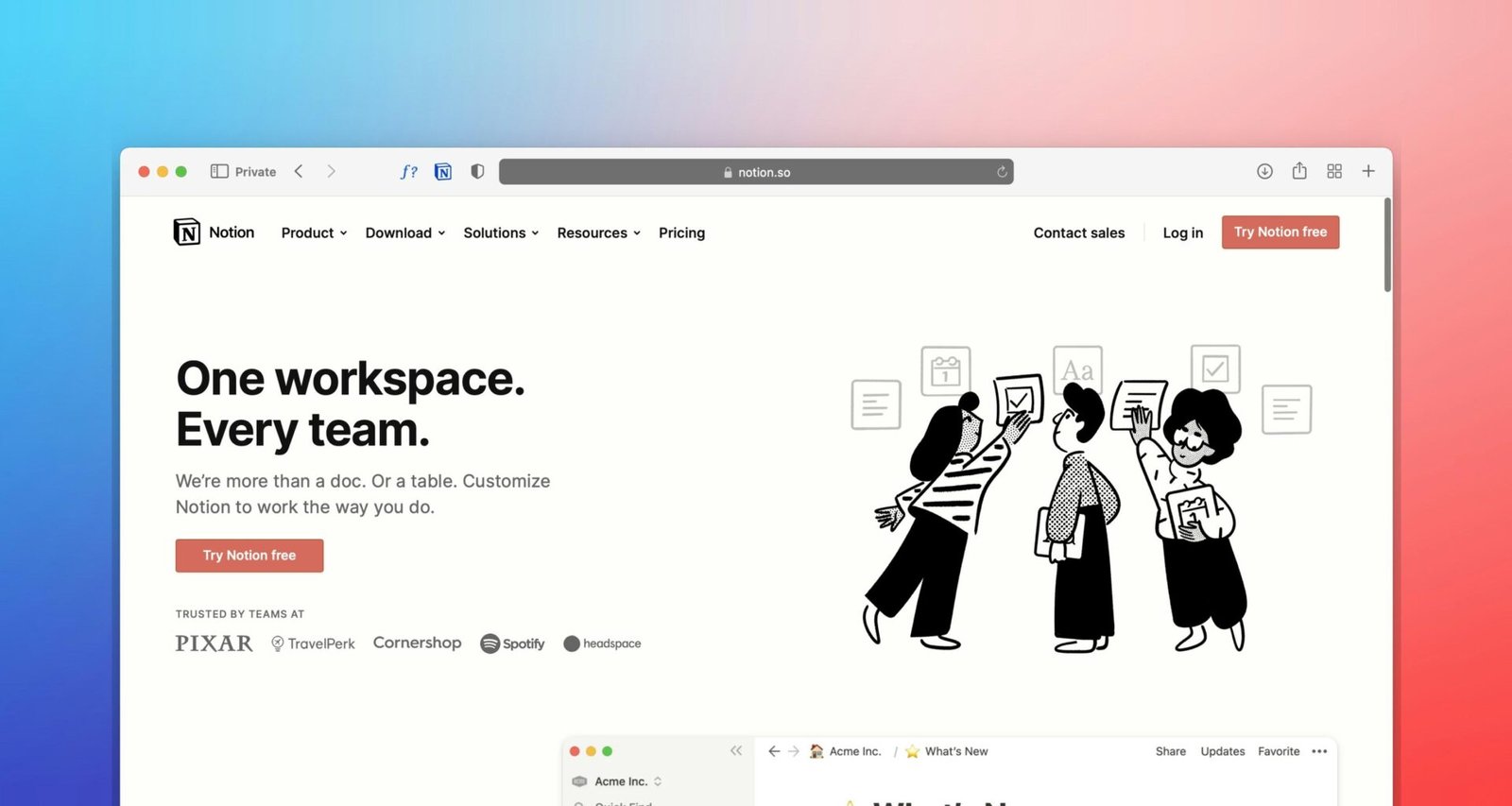Open the Notion Web Clipper extension
The image size is (1512, 806).
click(443, 171)
